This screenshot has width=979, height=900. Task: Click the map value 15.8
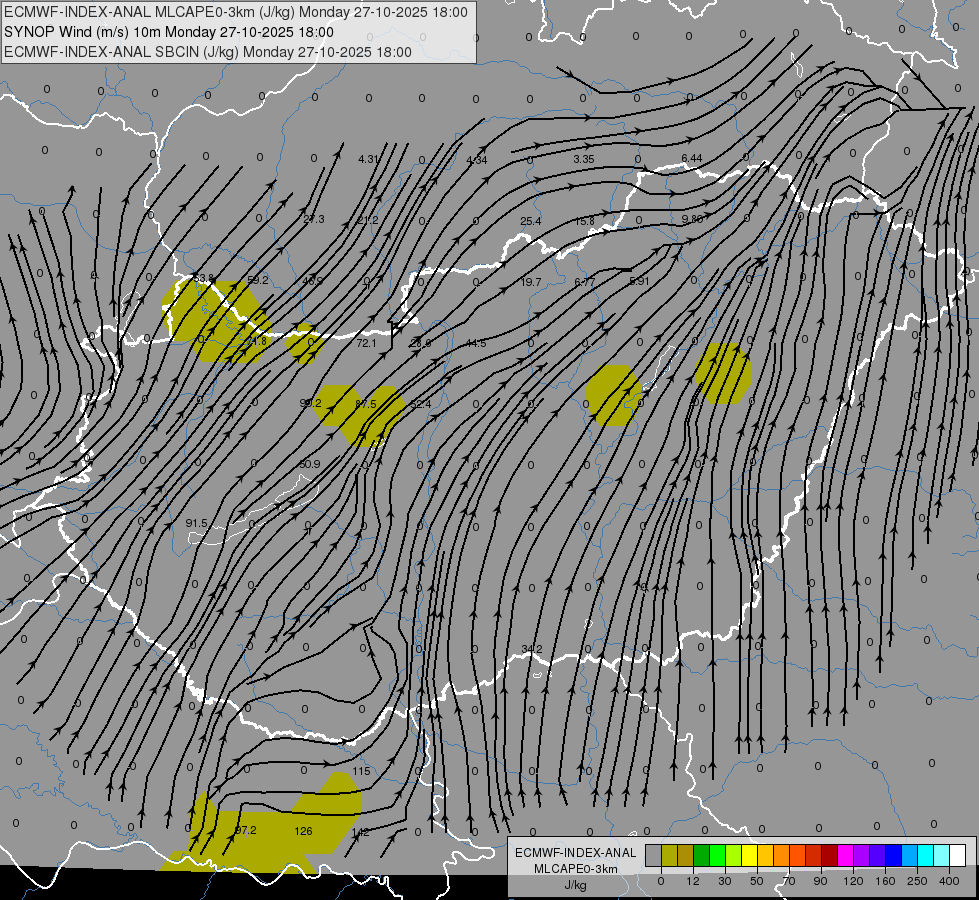(x=584, y=221)
